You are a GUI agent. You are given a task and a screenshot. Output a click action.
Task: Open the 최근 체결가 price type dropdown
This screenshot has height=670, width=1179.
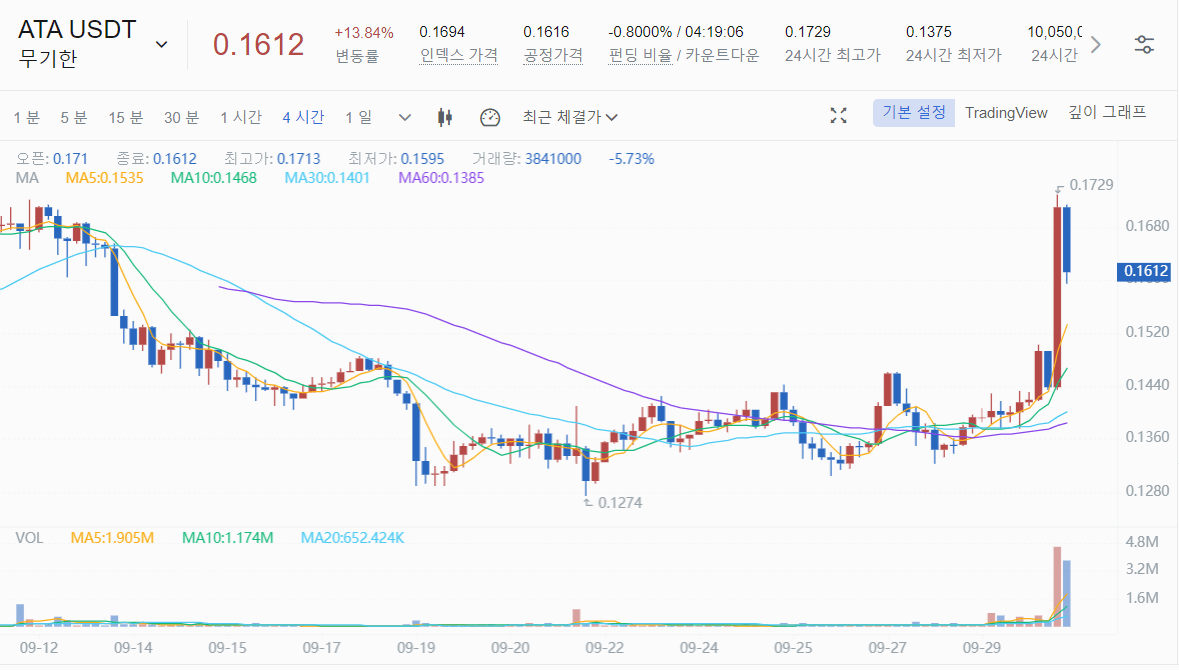[570, 117]
